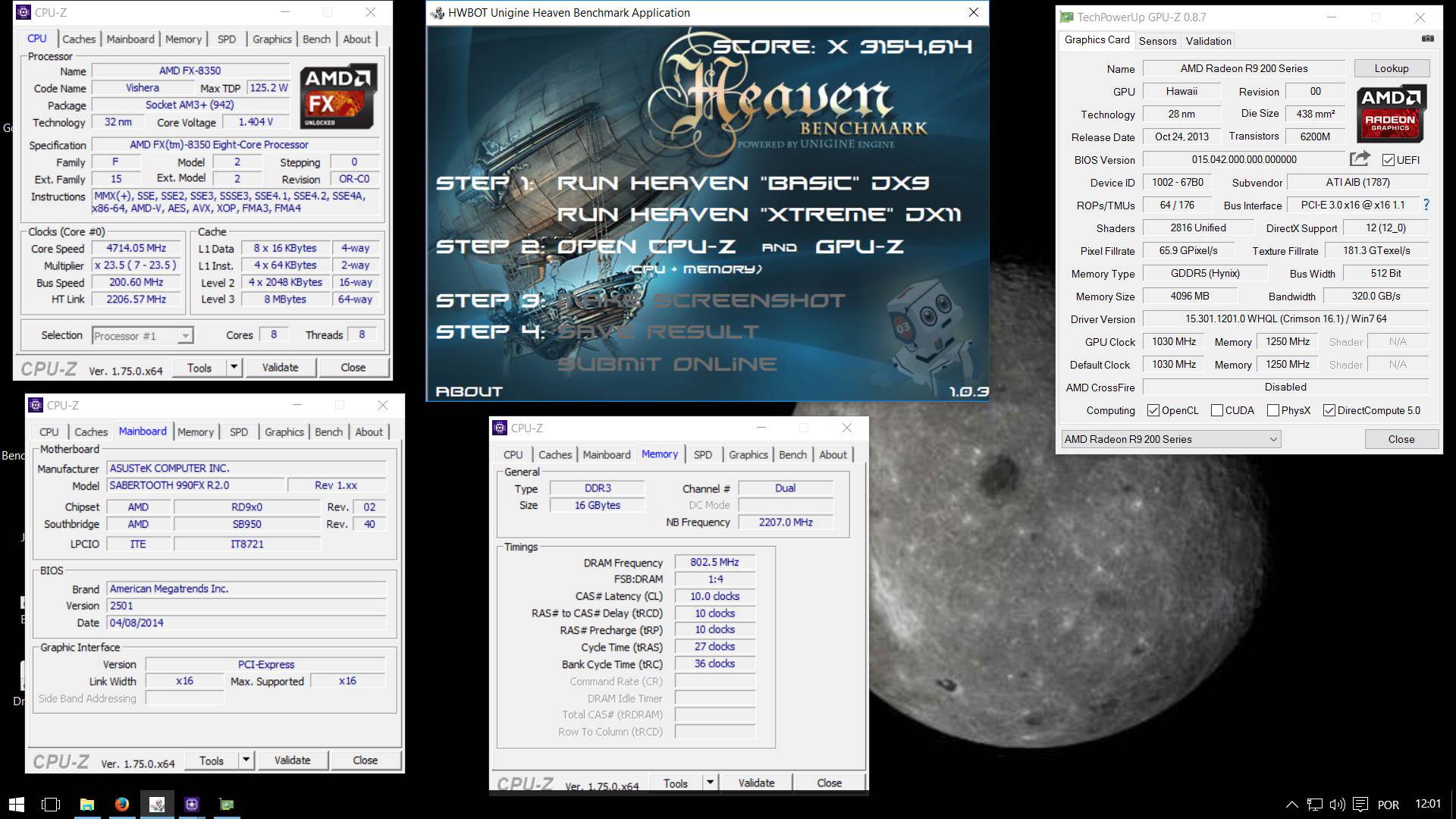Open the AMD Radeon R9 200 Series dropdown
Viewport: 1456px width, 819px height.
click(x=1171, y=439)
